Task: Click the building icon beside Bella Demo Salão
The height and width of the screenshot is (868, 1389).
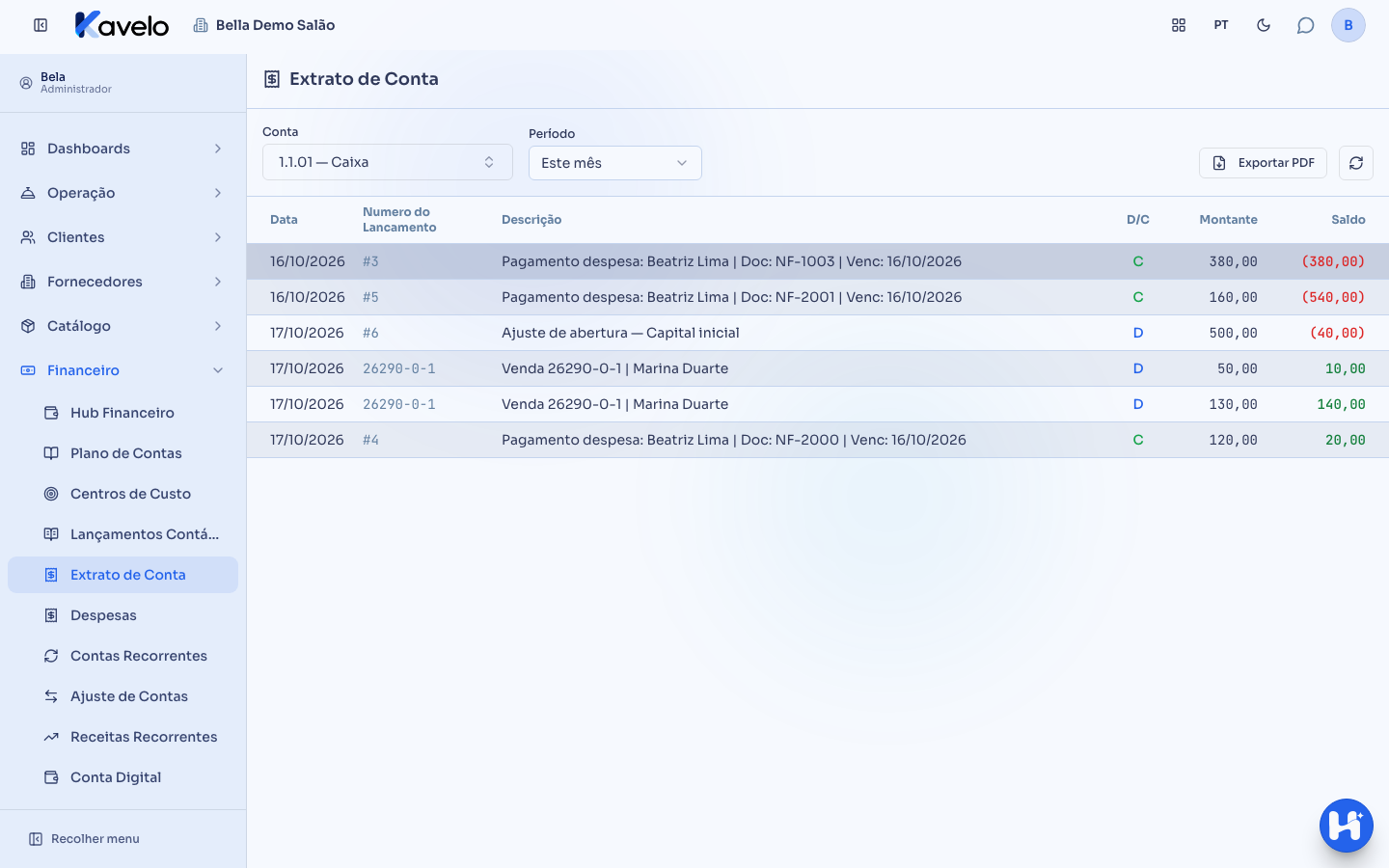Action: click(201, 25)
